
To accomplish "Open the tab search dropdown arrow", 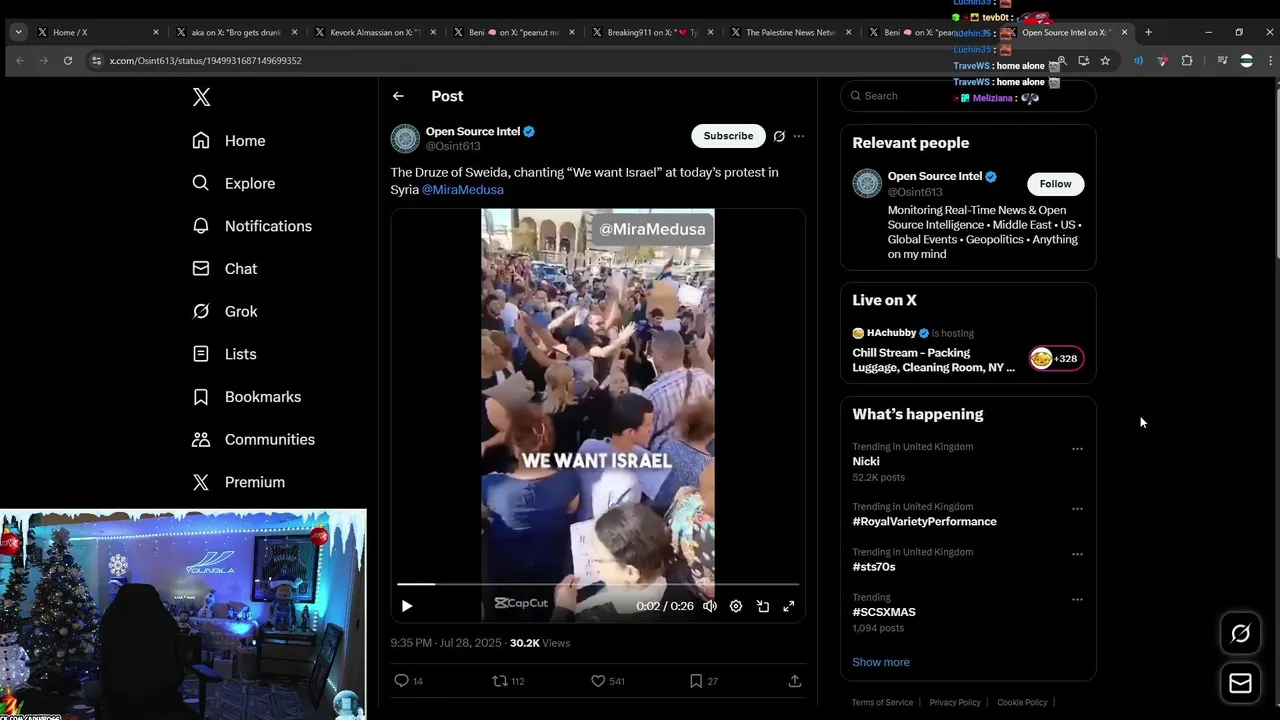I will (18, 32).
